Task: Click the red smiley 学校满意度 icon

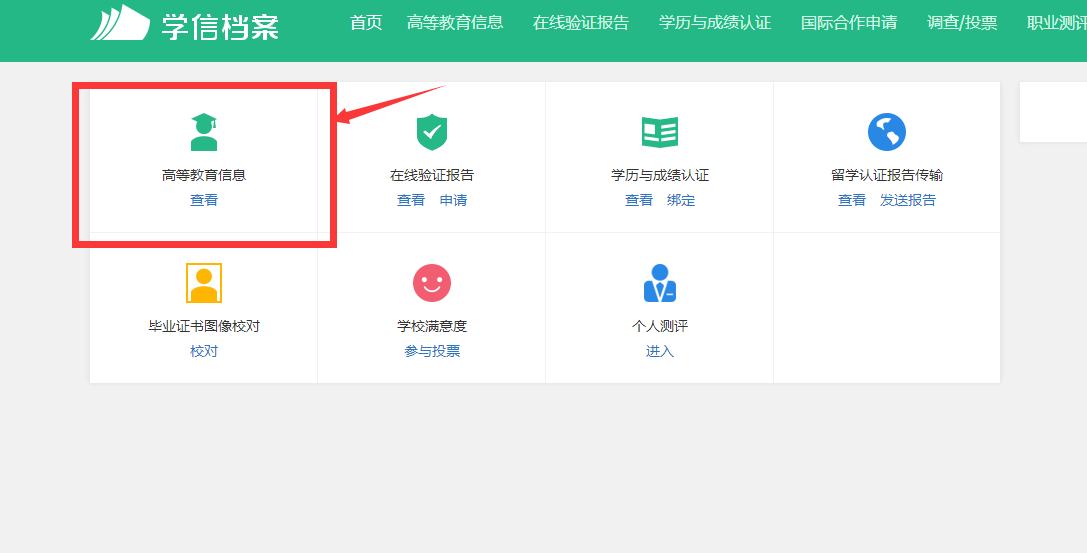Action: [x=431, y=283]
